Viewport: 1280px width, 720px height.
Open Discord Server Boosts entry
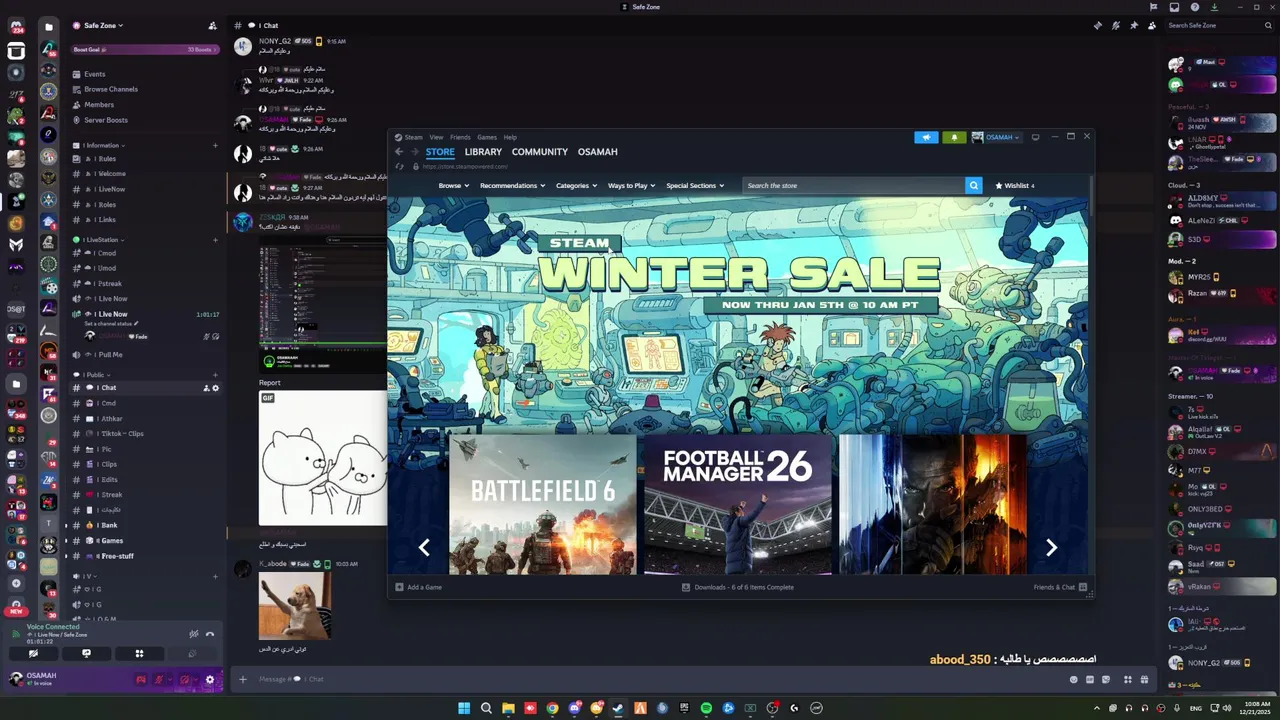point(105,120)
